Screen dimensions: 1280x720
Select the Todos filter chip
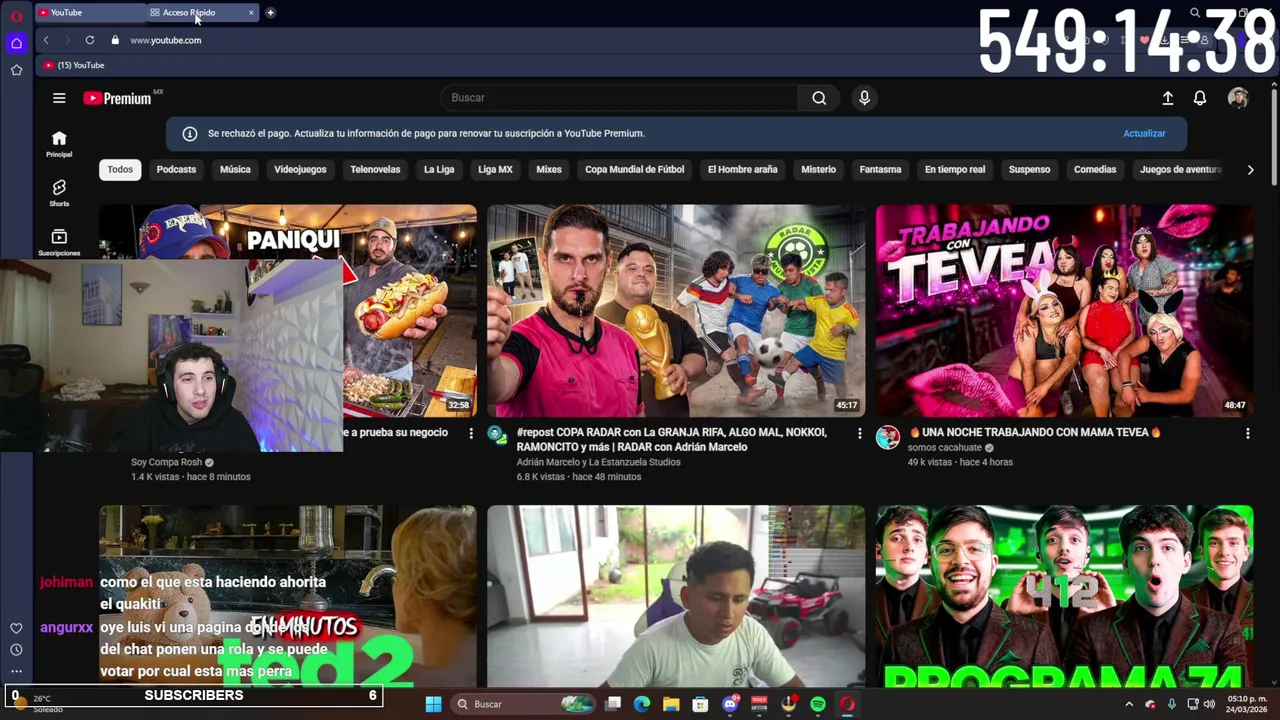coord(120,170)
